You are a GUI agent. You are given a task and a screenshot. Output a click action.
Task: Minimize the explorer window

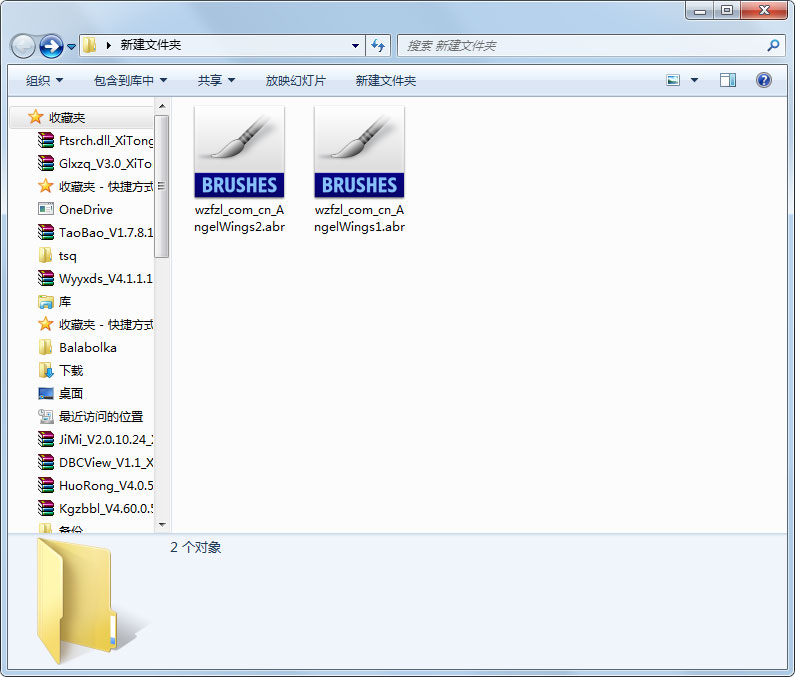pyautogui.click(x=700, y=10)
